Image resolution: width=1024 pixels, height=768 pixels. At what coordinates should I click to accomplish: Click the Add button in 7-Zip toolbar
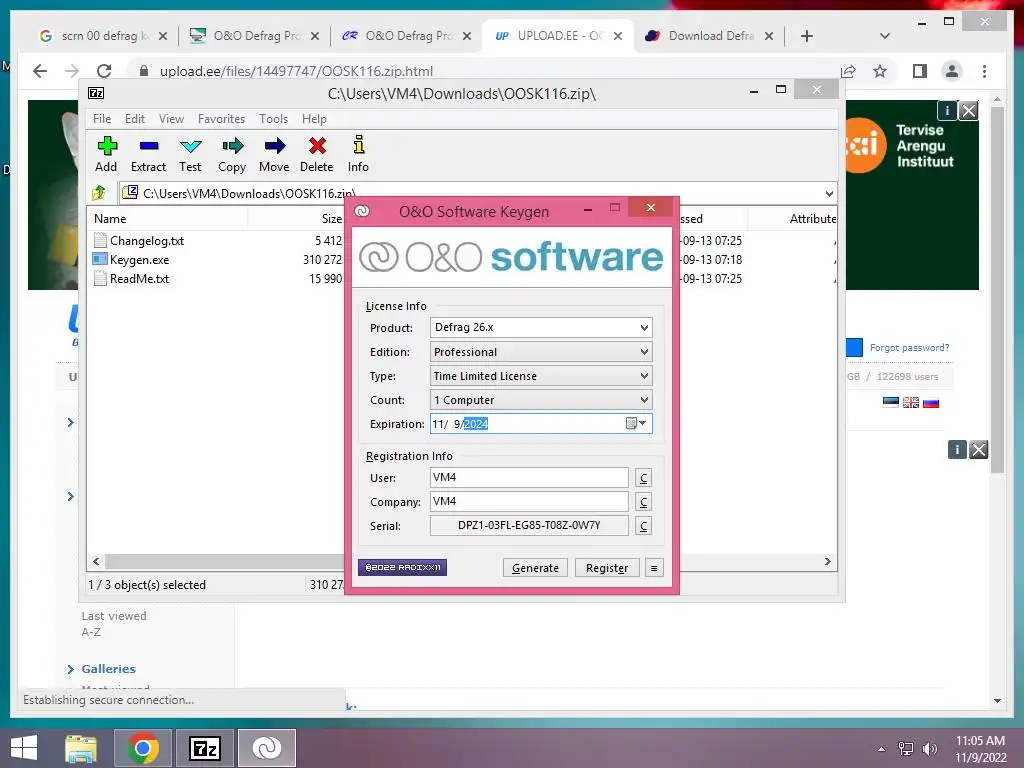106,154
